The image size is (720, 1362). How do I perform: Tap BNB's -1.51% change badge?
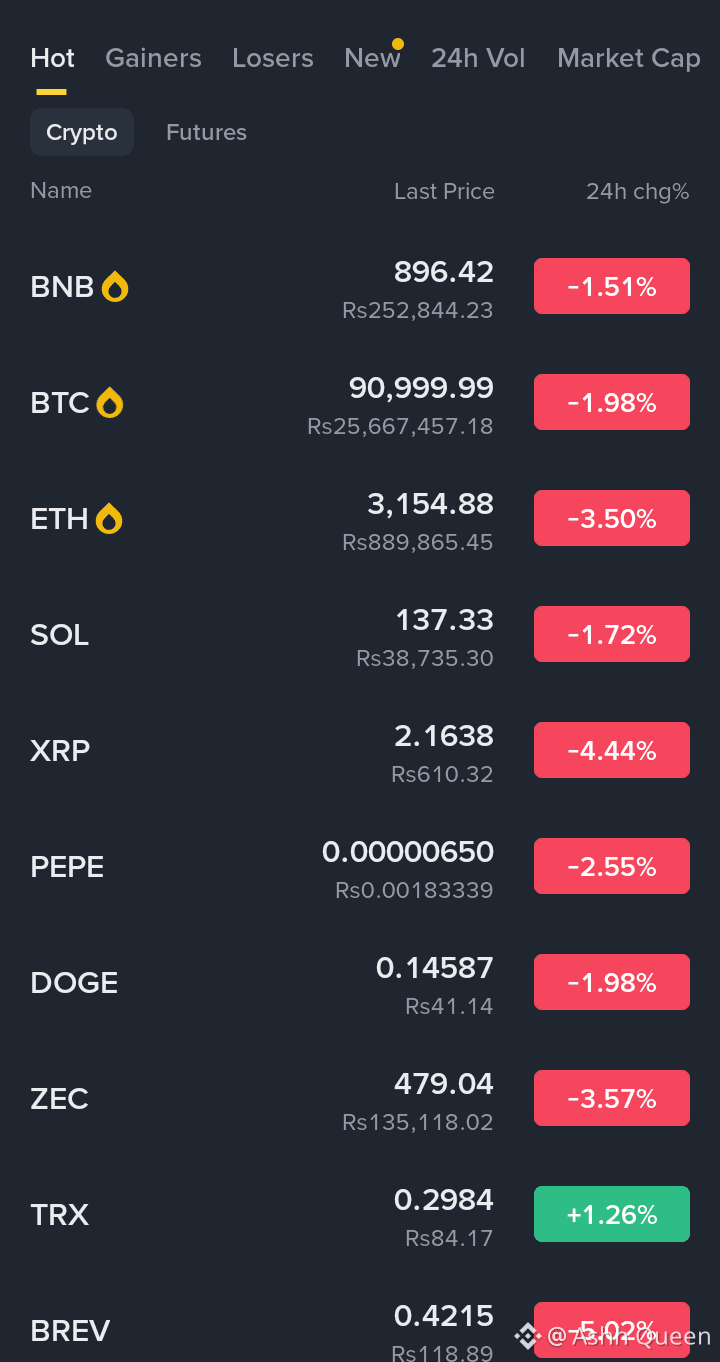611,287
